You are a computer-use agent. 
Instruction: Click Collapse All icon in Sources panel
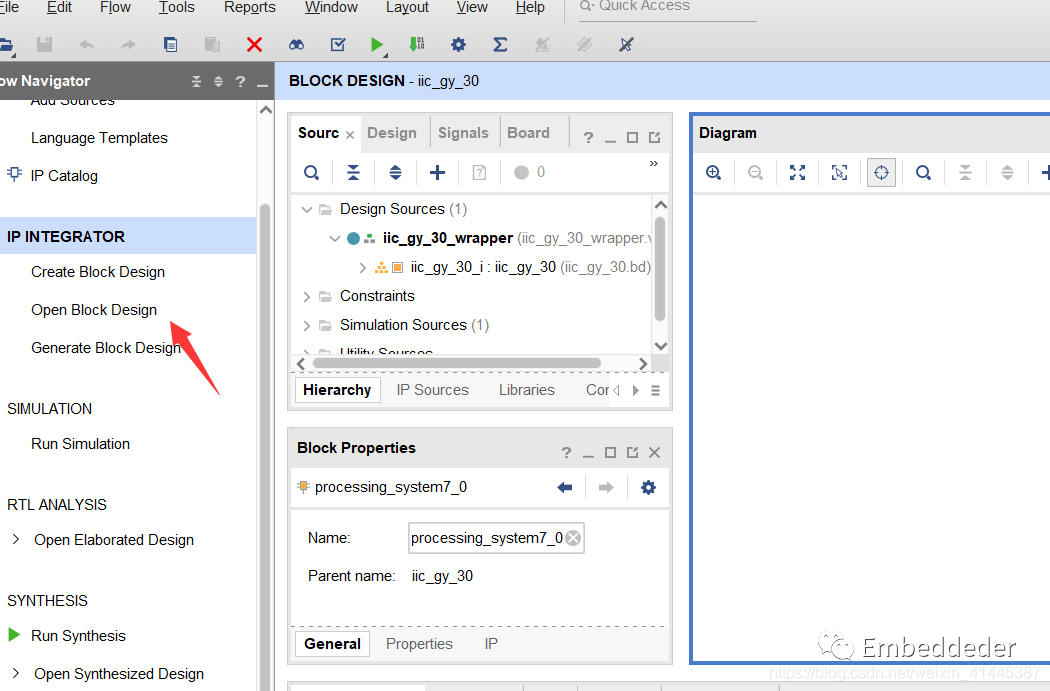[353, 172]
